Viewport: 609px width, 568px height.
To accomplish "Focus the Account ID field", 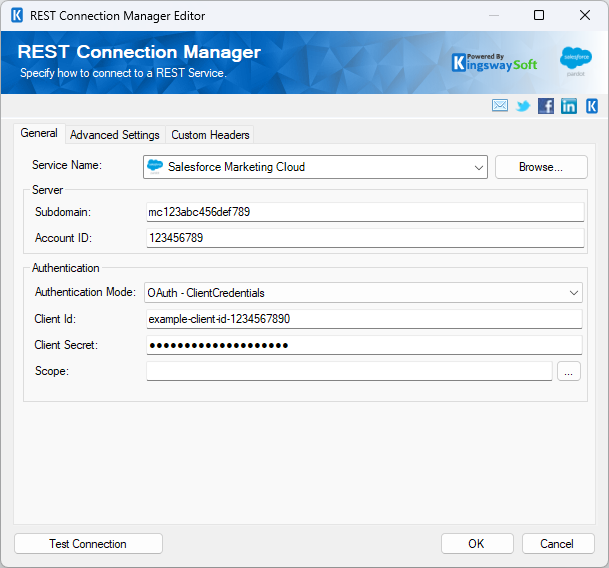I will [x=365, y=238].
